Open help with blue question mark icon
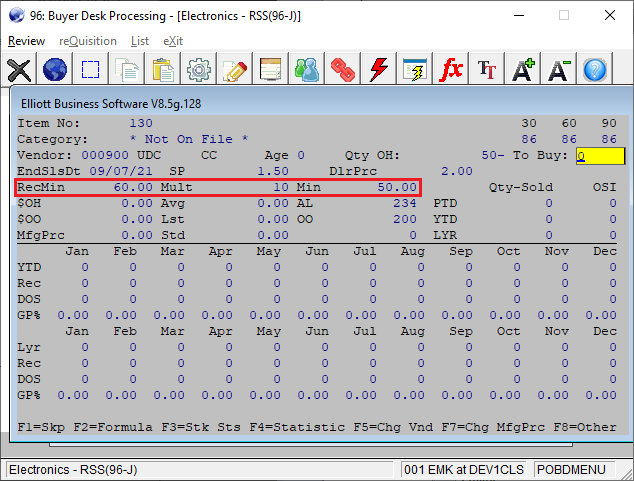Screen dimensions: 634x481 coord(595,70)
